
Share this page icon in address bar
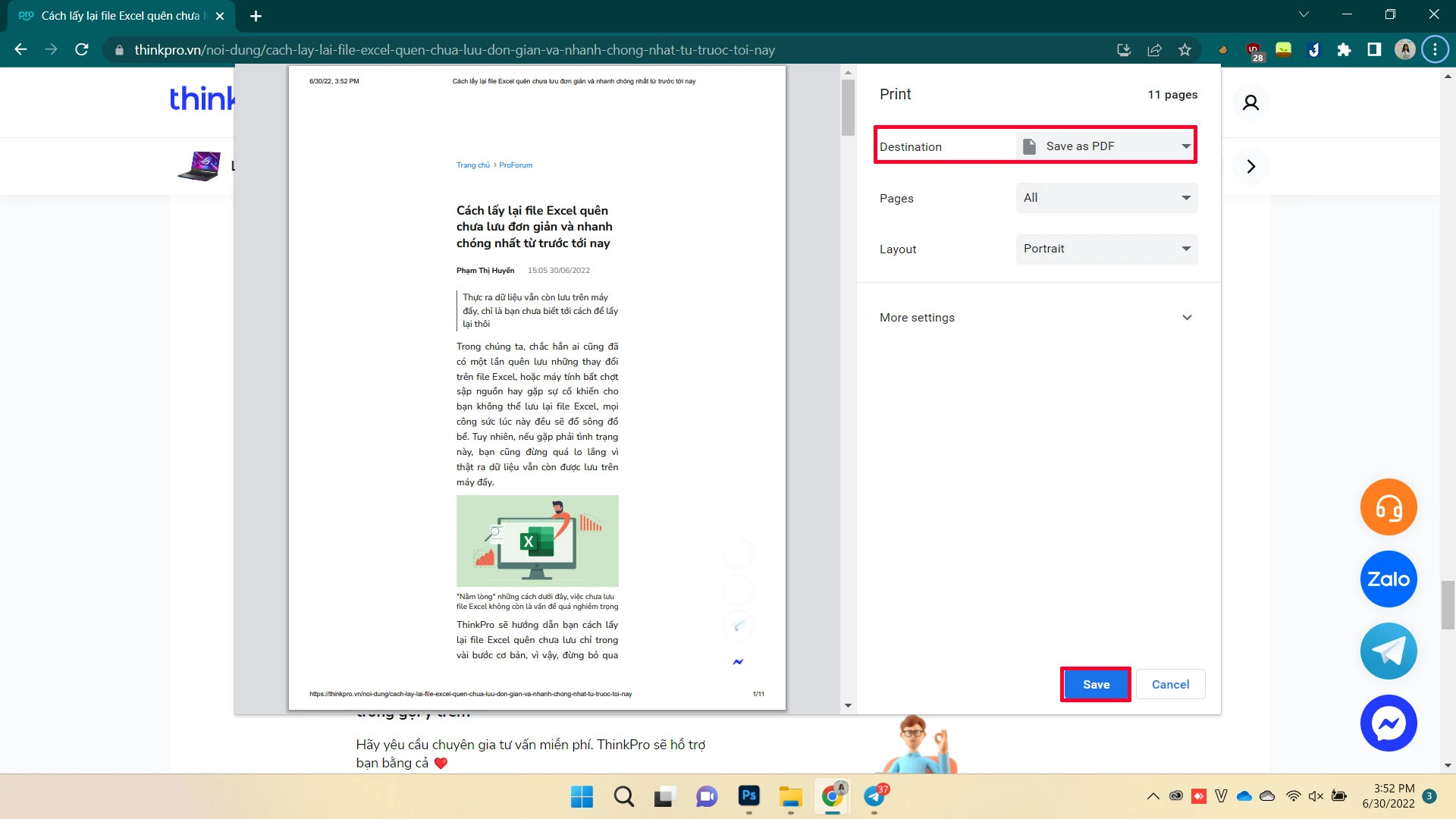tap(1154, 50)
